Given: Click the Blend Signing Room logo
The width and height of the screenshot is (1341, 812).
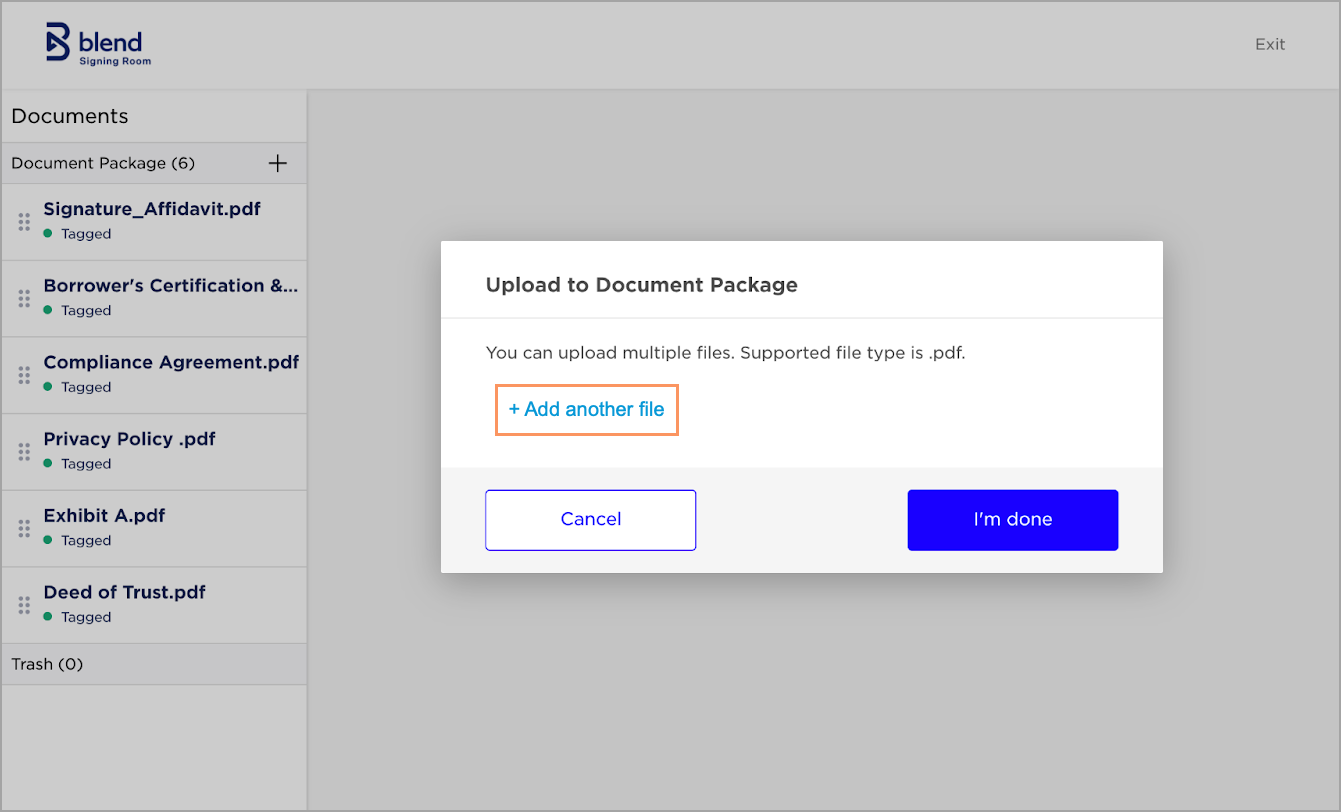Looking at the screenshot, I should pyautogui.click(x=98, y=44).
